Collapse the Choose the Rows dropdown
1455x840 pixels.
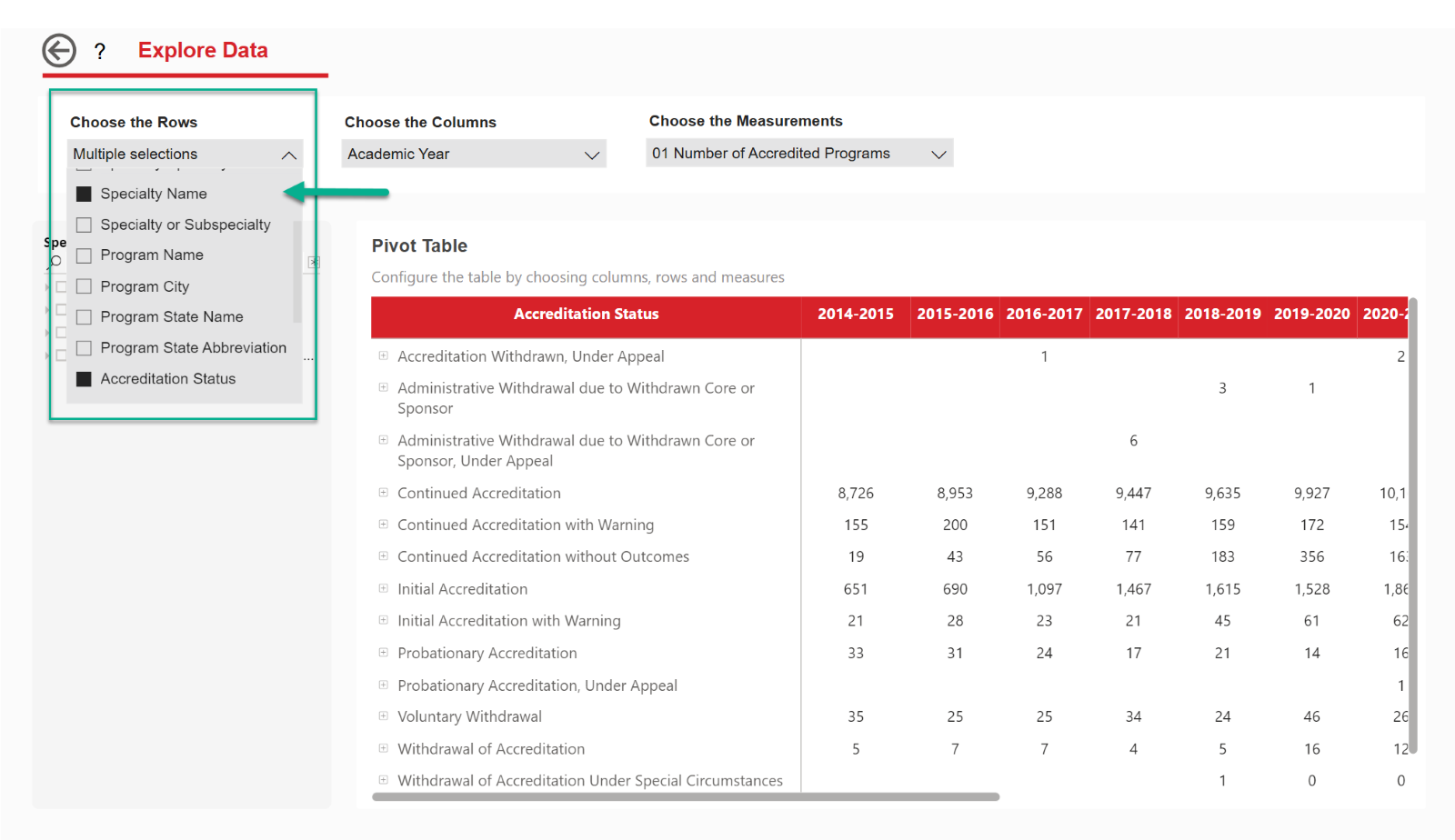[289, 155]
